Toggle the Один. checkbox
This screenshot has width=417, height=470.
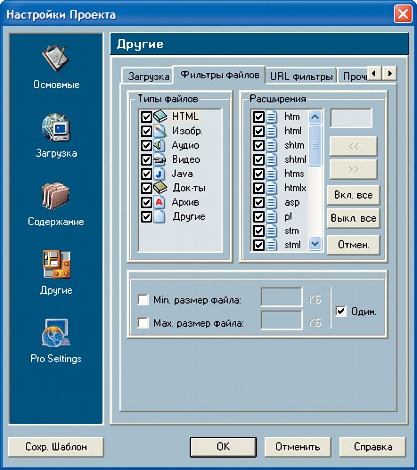(341, 311)
